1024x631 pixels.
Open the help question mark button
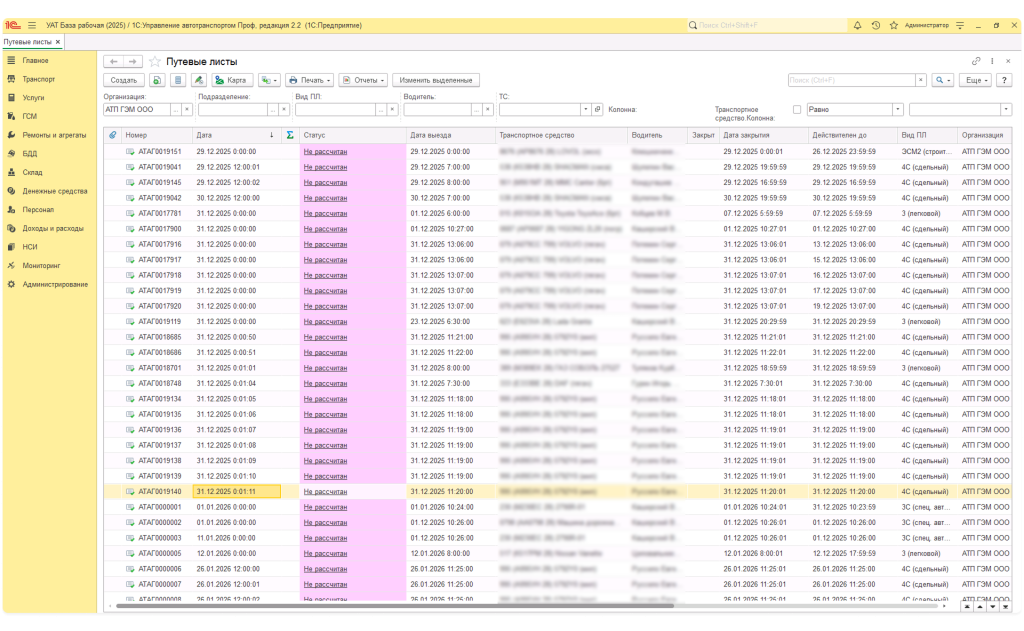(1005, 80)
